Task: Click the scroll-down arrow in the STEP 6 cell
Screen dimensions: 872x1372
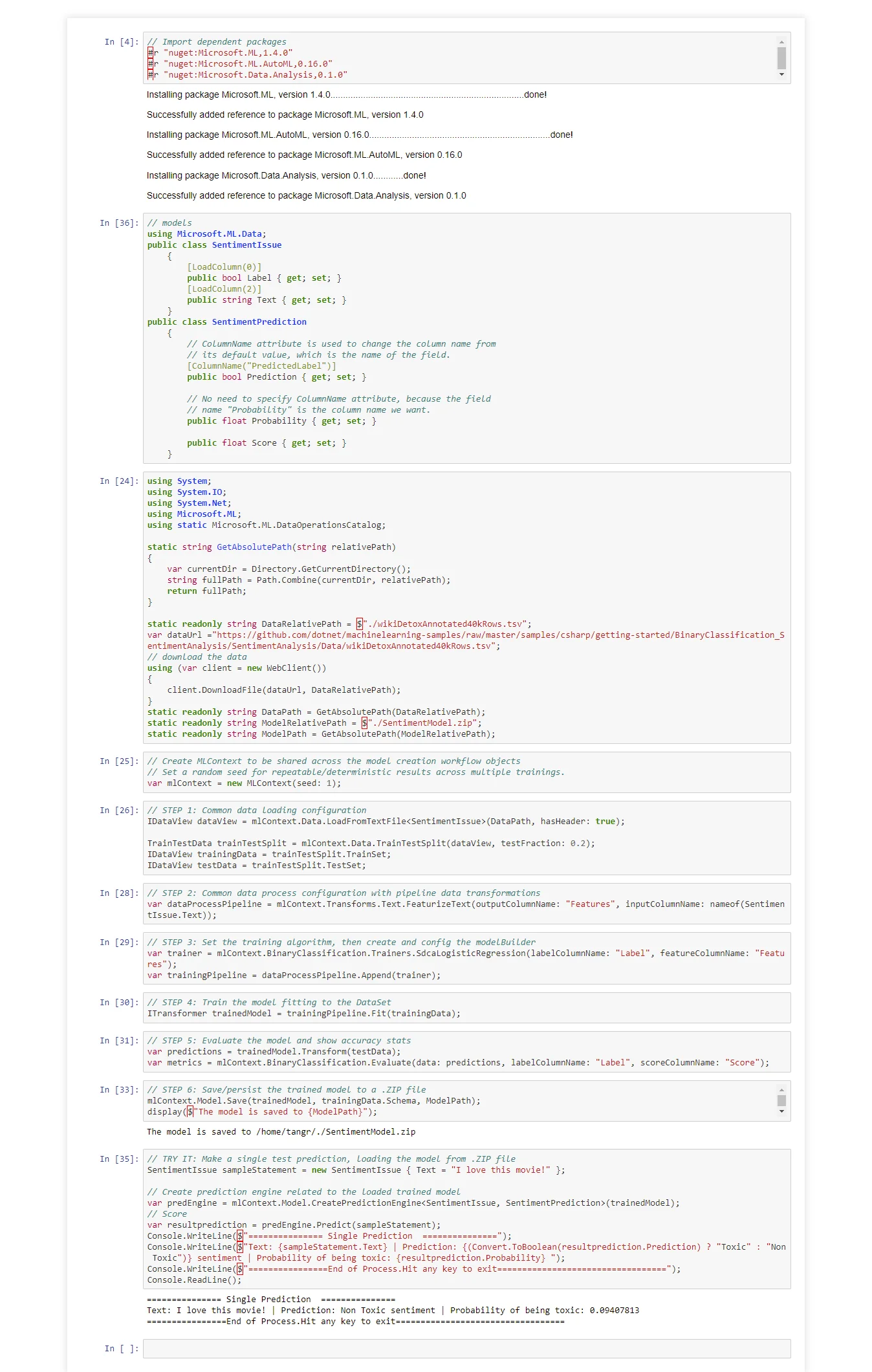Action: 781,1111
